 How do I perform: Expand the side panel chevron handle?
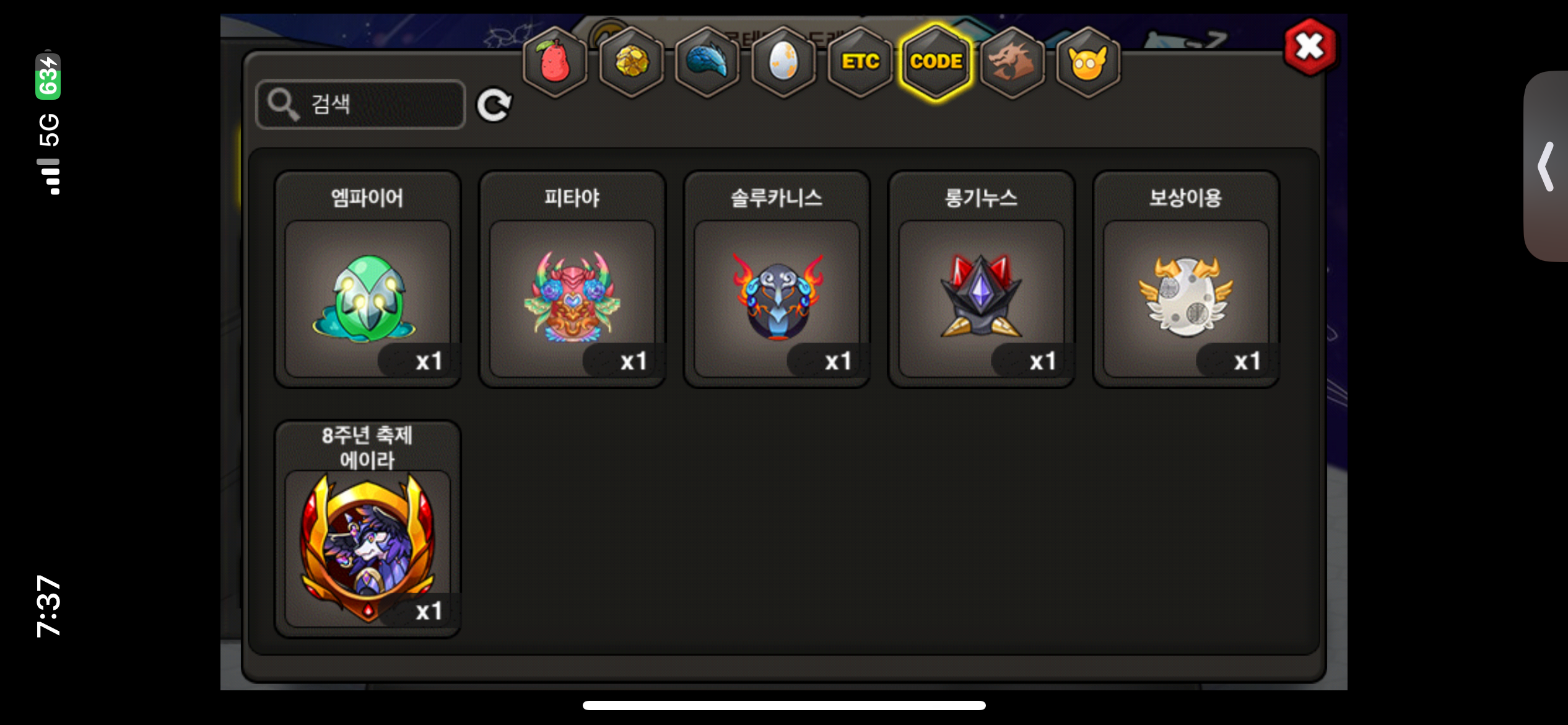(1546, 166)
